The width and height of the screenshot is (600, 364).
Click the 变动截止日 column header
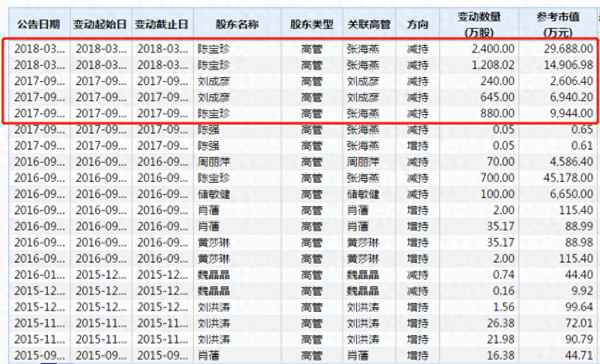(x=162, y=24)
